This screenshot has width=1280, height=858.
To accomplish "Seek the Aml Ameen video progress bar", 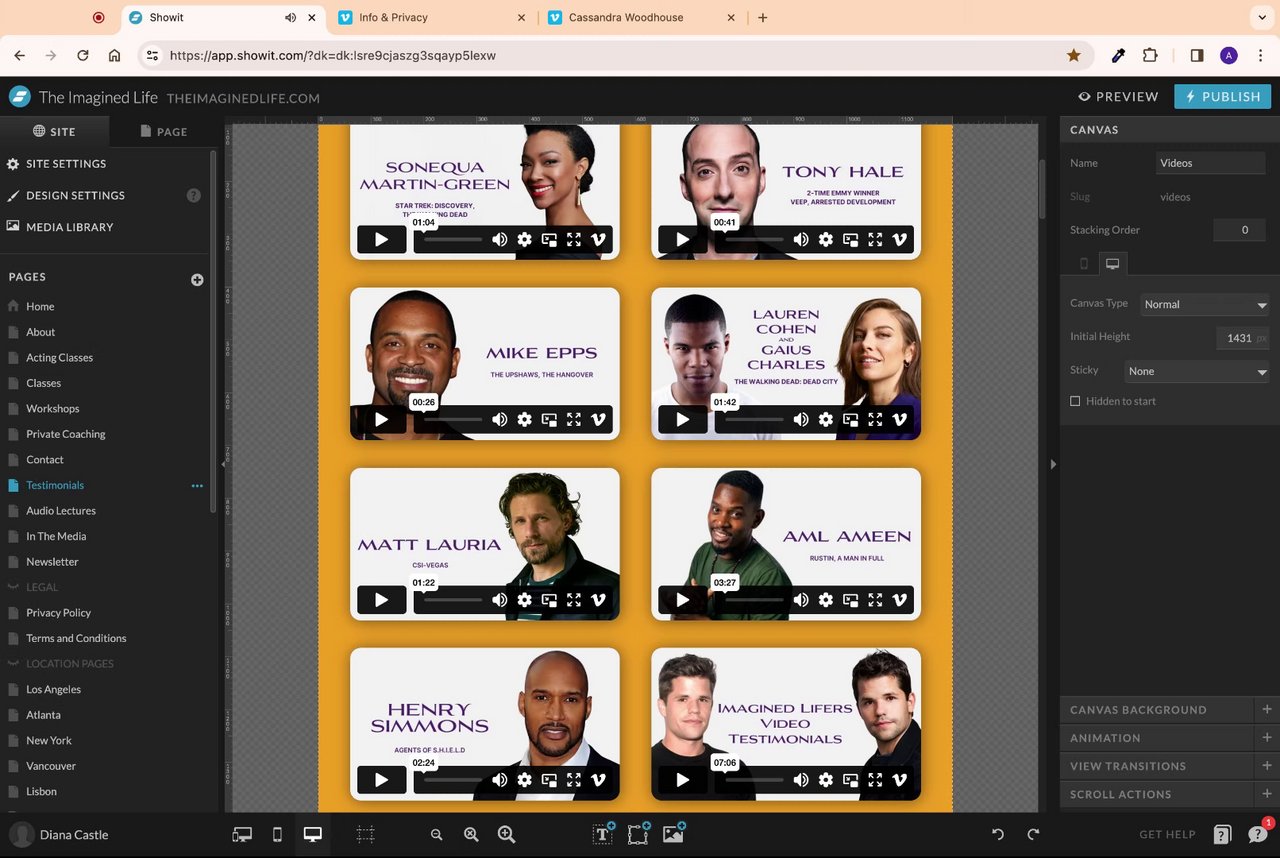I will click(755, 600).
